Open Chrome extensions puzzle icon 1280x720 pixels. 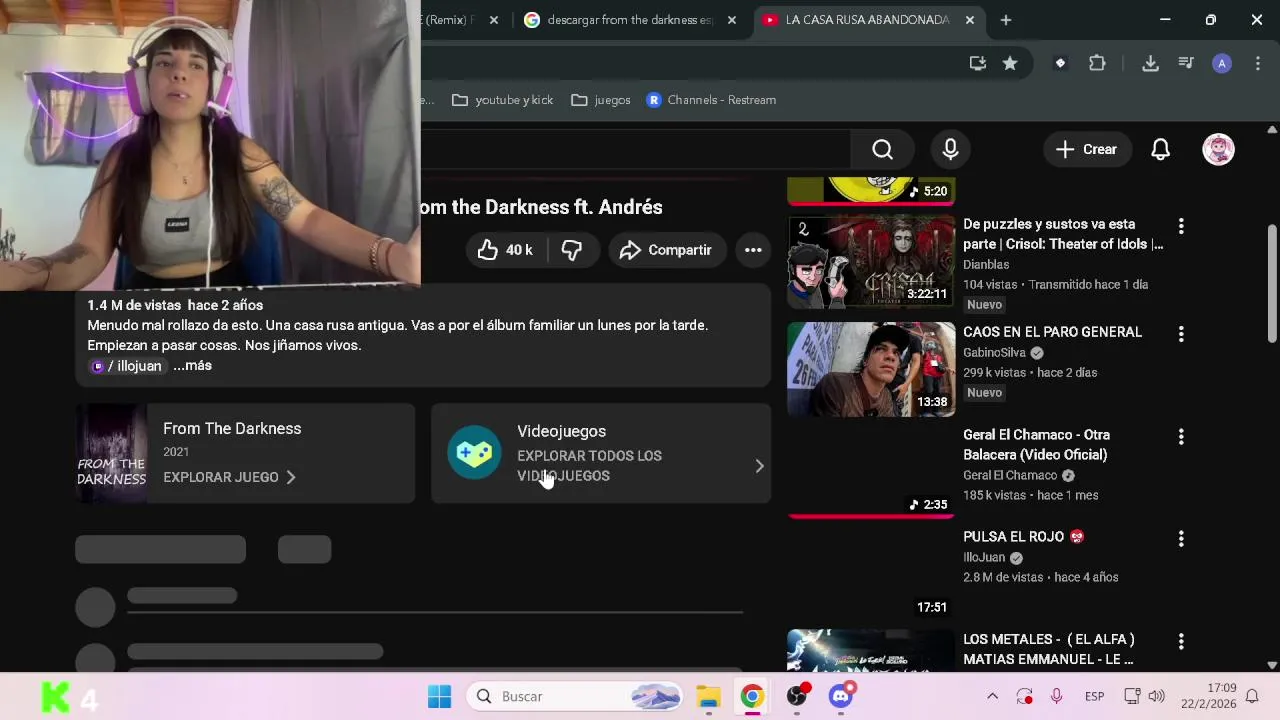point(1097,63)
